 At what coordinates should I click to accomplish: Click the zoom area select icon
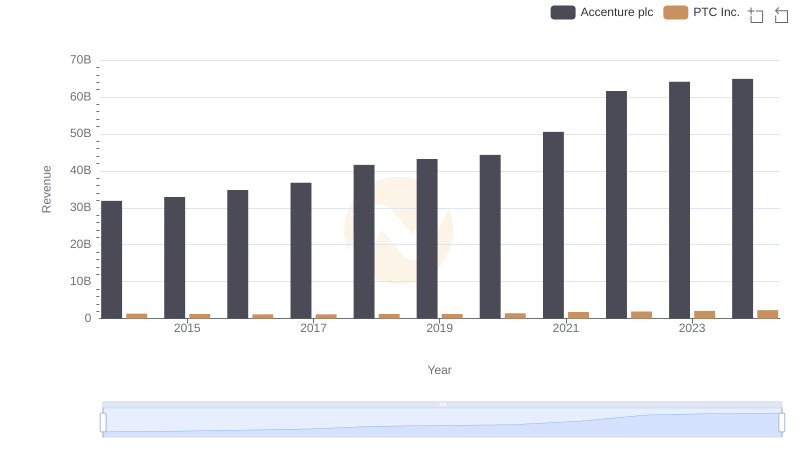tap(756, 15)
